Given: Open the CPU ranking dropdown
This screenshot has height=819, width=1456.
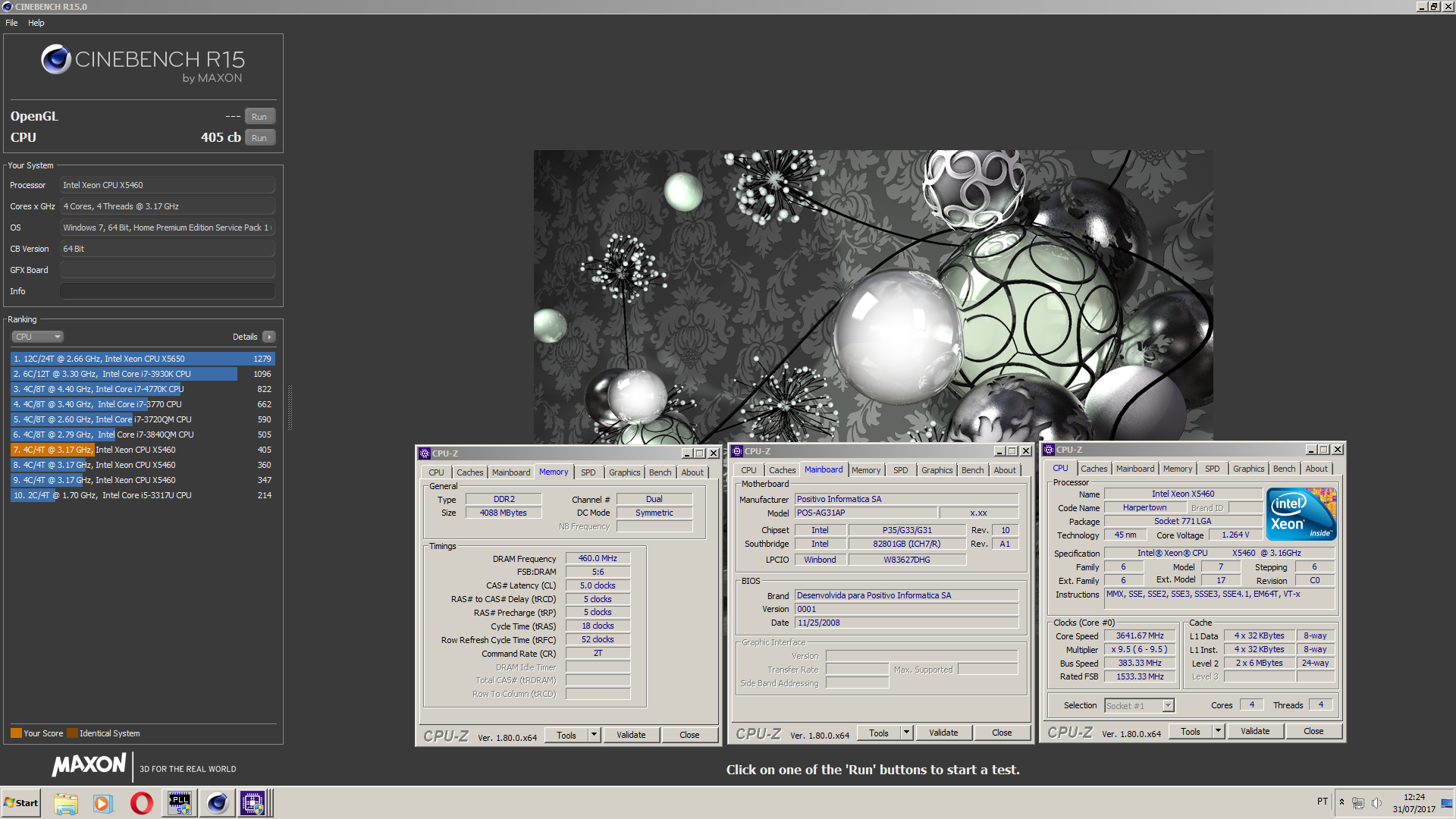Looking at the screenshot, I should coord(37,337).
